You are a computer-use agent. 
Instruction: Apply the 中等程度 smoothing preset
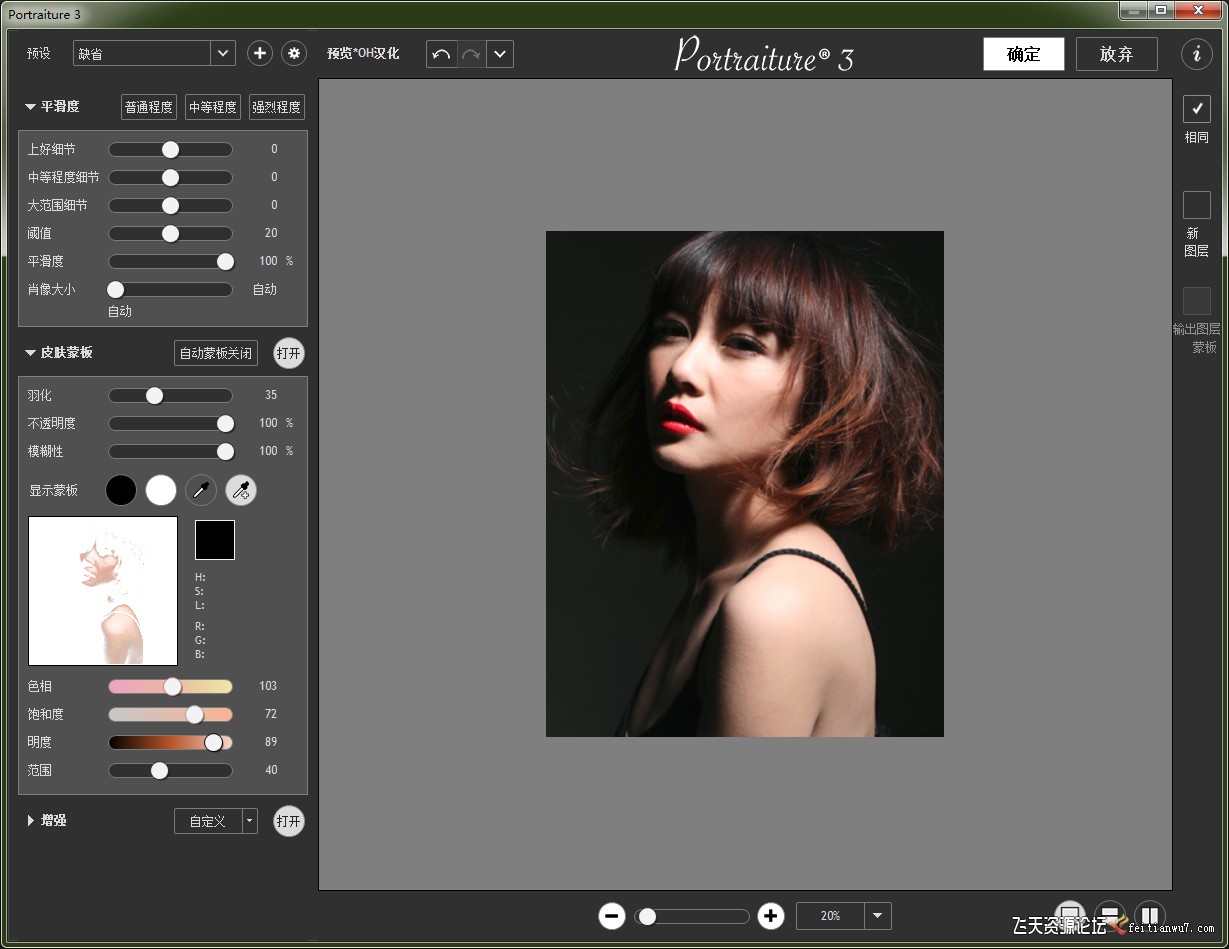point(213,107)
